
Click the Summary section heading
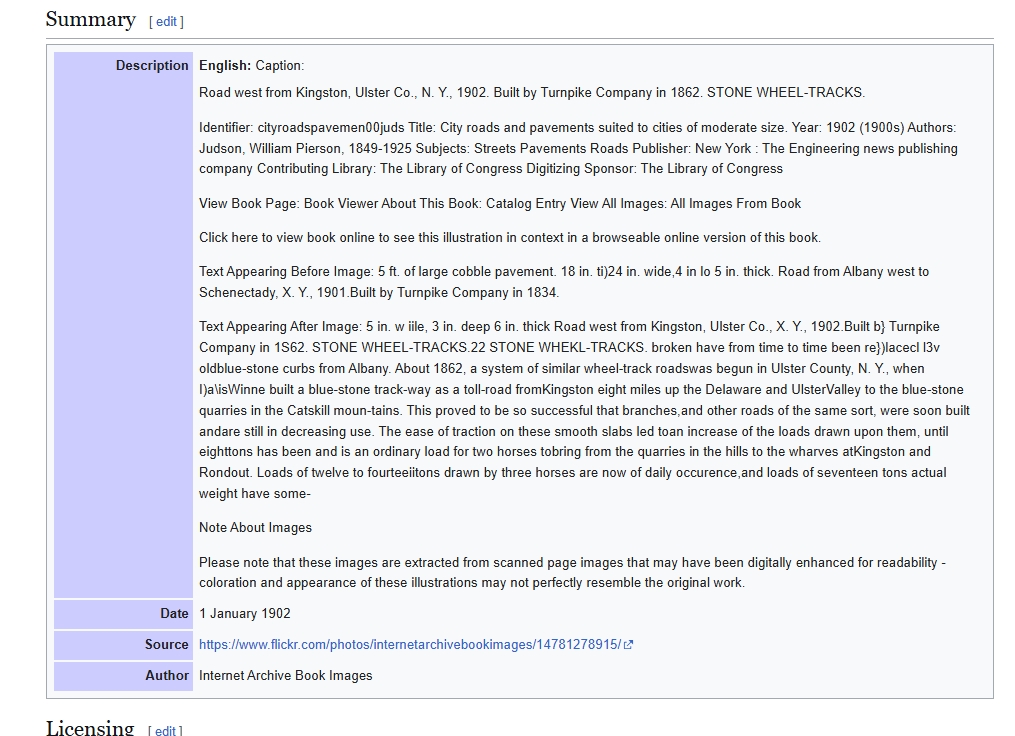(x=91, y=20)
